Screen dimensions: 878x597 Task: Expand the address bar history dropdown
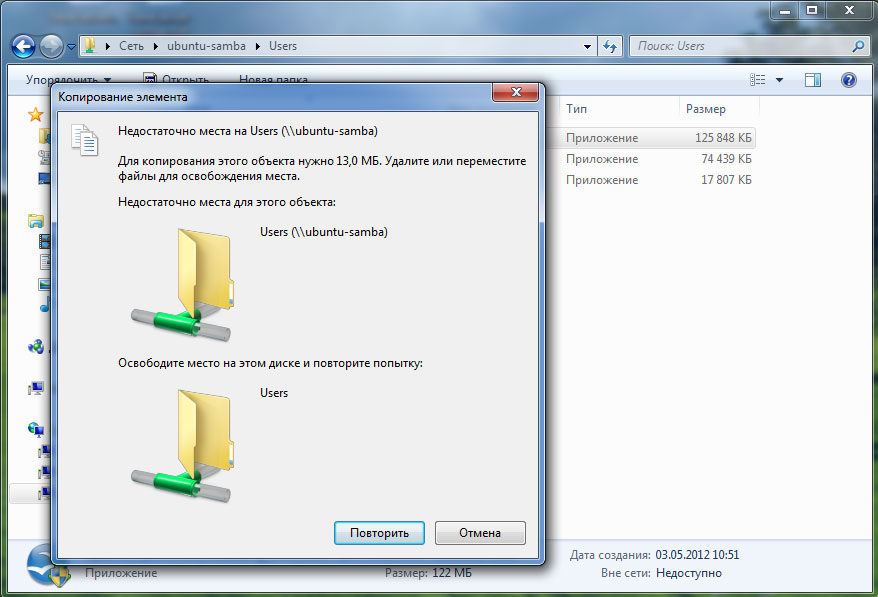coord(587,46)
